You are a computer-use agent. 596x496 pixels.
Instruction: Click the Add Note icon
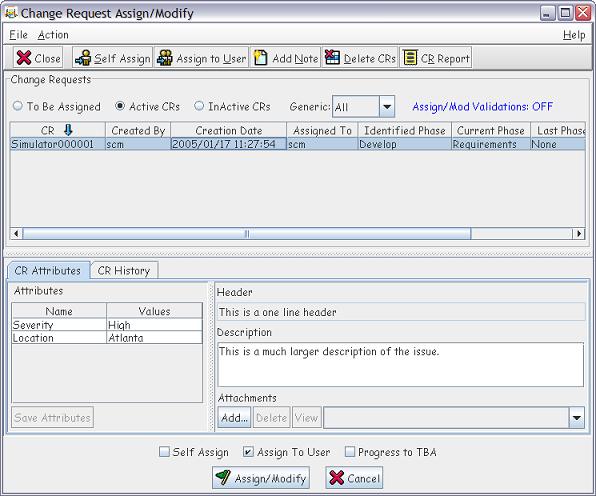(x=260, y=58)
